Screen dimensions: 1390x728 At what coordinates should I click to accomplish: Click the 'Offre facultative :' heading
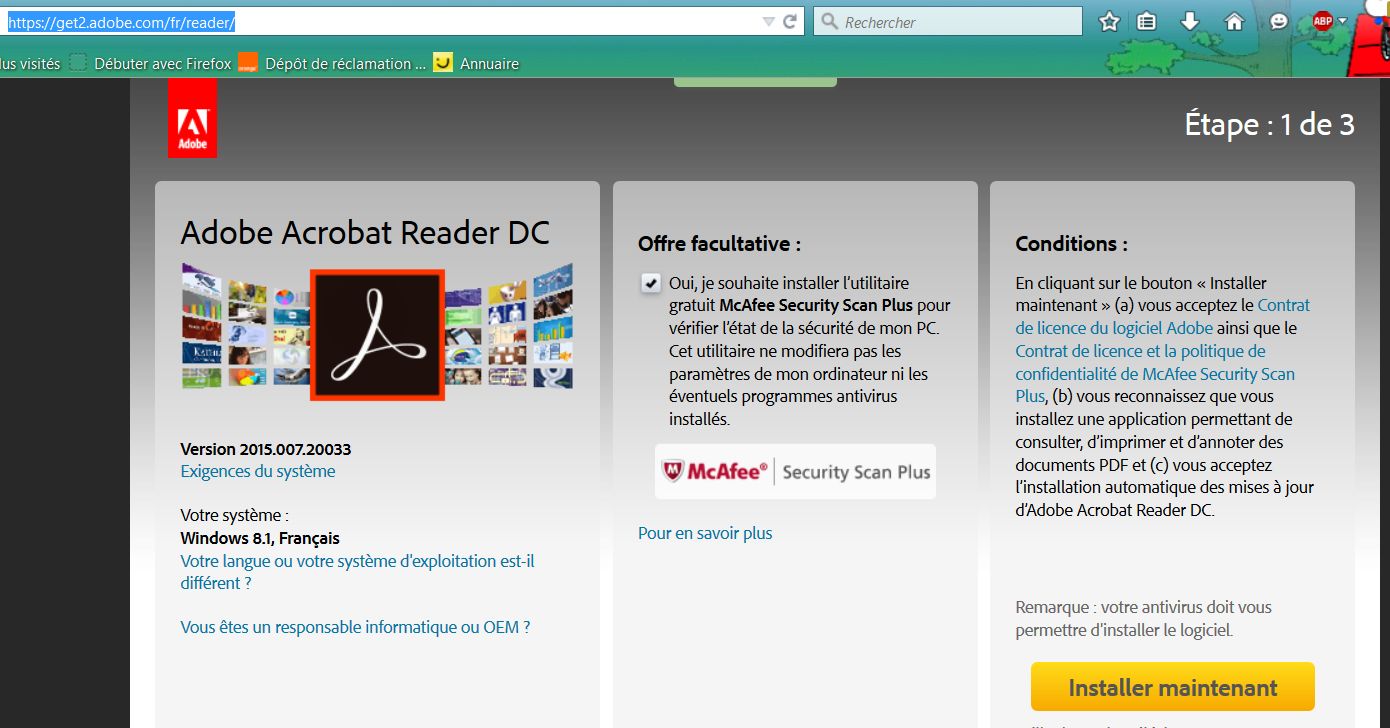[719, 243]
